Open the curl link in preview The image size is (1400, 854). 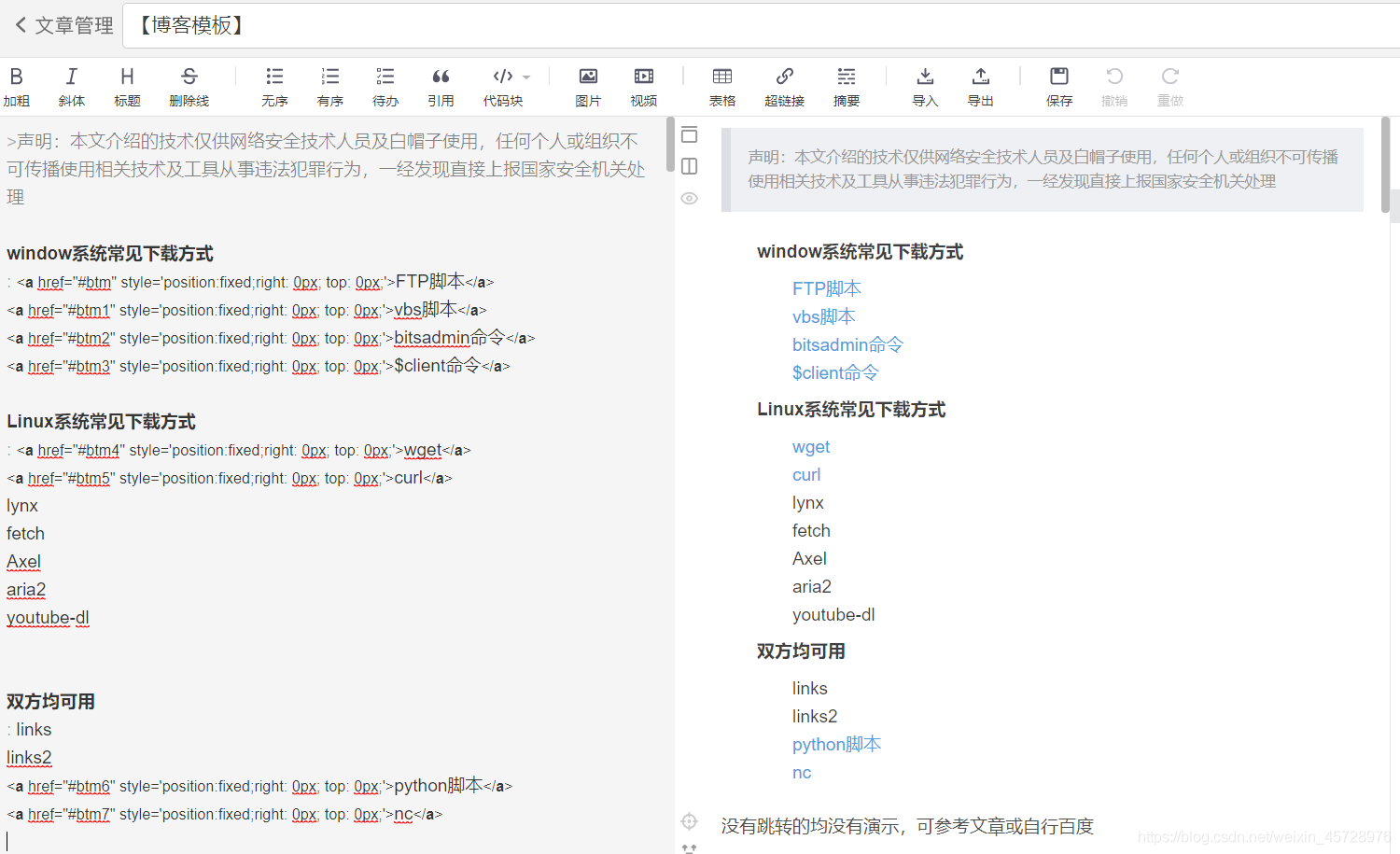[806, 475]
